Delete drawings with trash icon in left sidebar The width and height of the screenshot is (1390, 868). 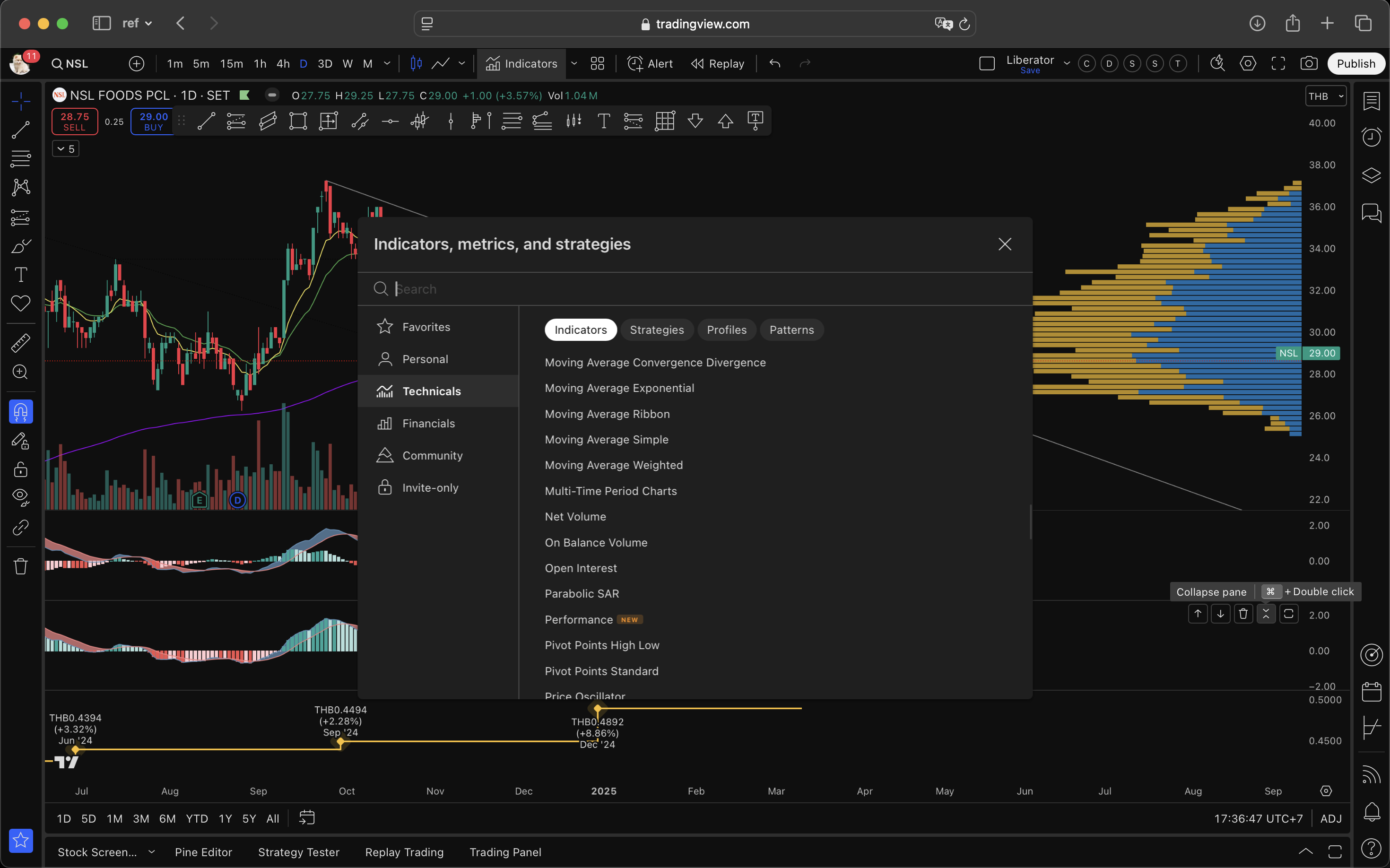pyautogui.click(x=21, y=566)
